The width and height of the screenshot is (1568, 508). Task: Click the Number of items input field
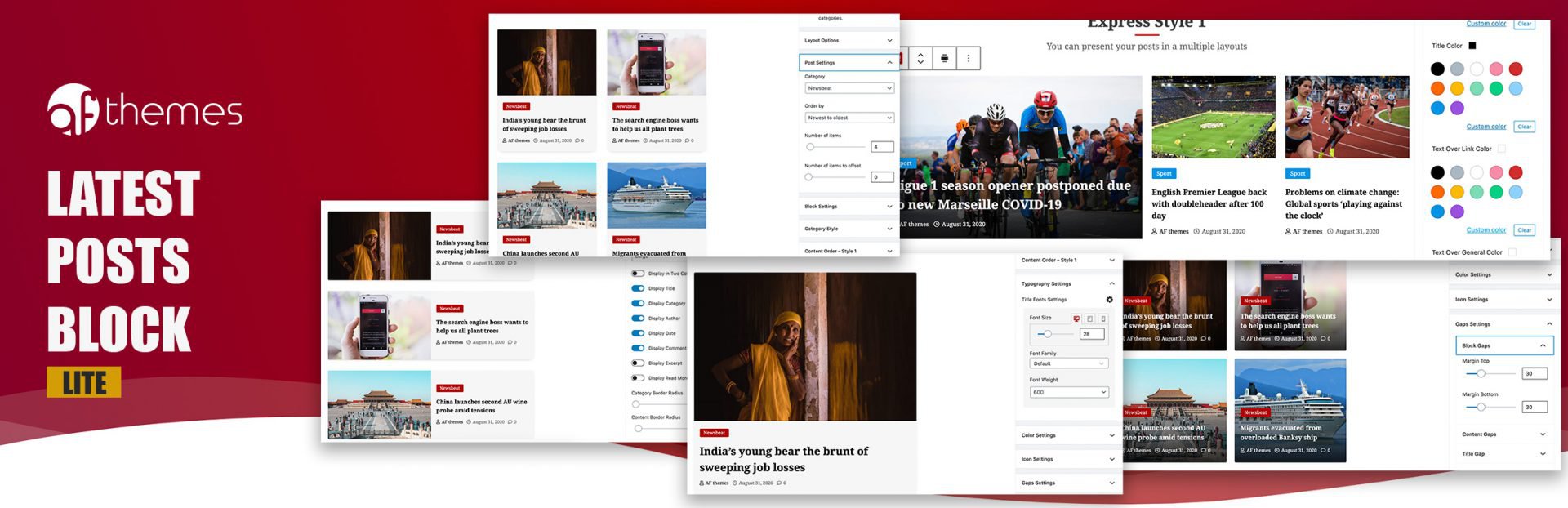(882, 147)
